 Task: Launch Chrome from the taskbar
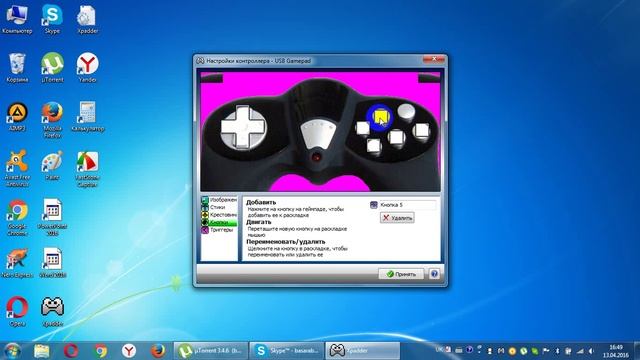pyautogui.click(x=100, y=351)
